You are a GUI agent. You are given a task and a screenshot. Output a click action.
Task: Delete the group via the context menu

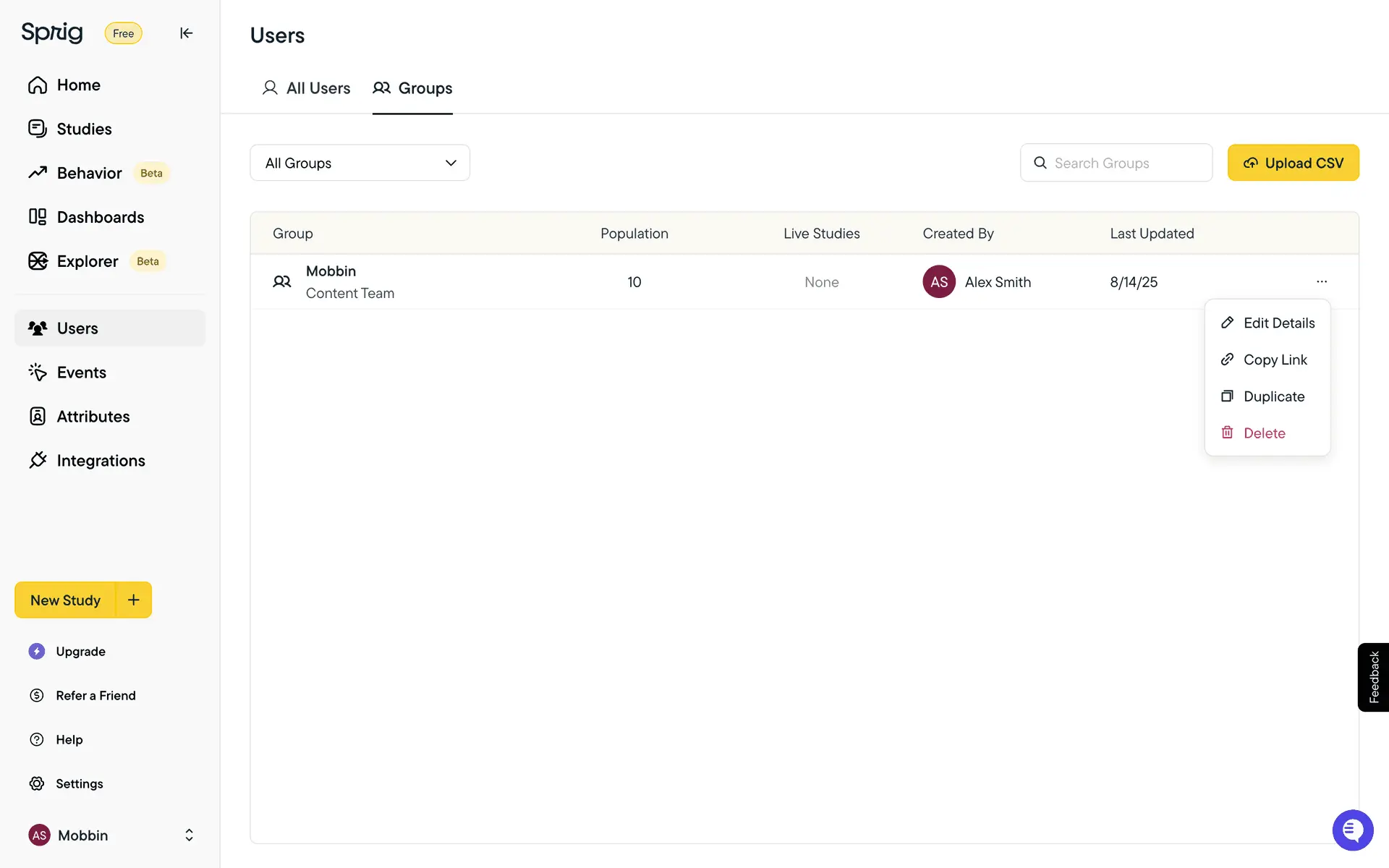click(1264, 433)
